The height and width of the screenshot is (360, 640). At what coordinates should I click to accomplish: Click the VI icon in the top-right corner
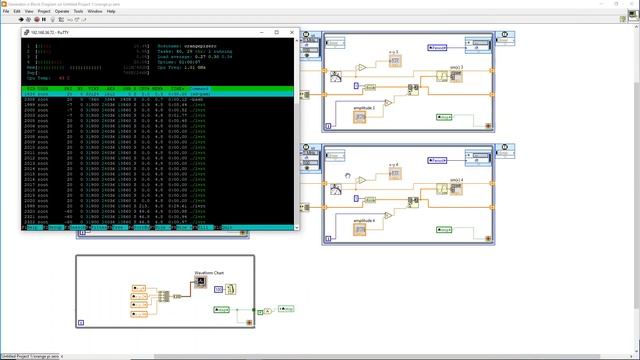pyautogui.click(x=633, y=16)
